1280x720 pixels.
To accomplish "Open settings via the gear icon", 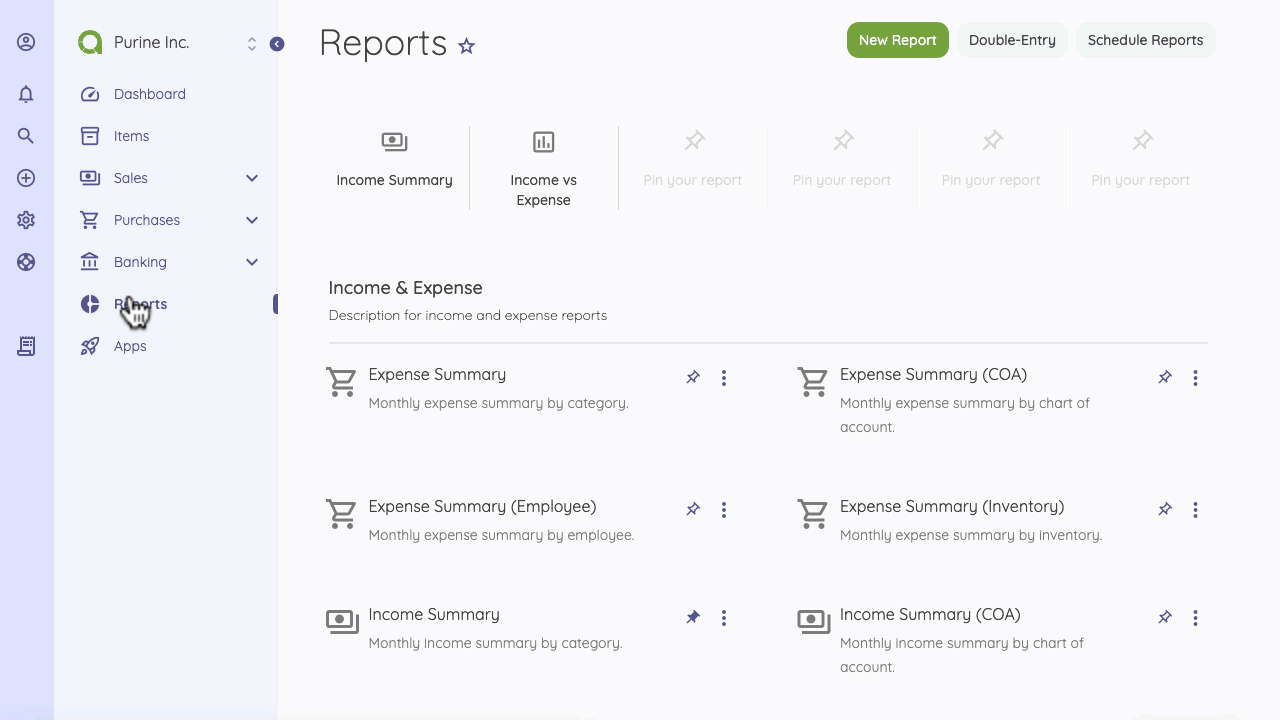I will (26, 219).
